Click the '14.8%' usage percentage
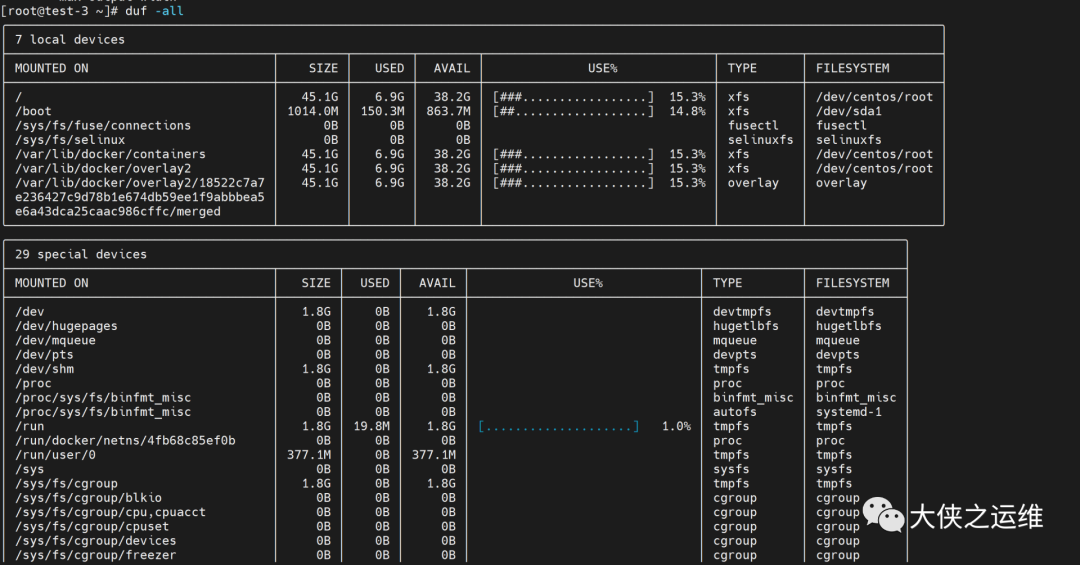The height and width of the screenshot is (565, 1080). [687, 111]
